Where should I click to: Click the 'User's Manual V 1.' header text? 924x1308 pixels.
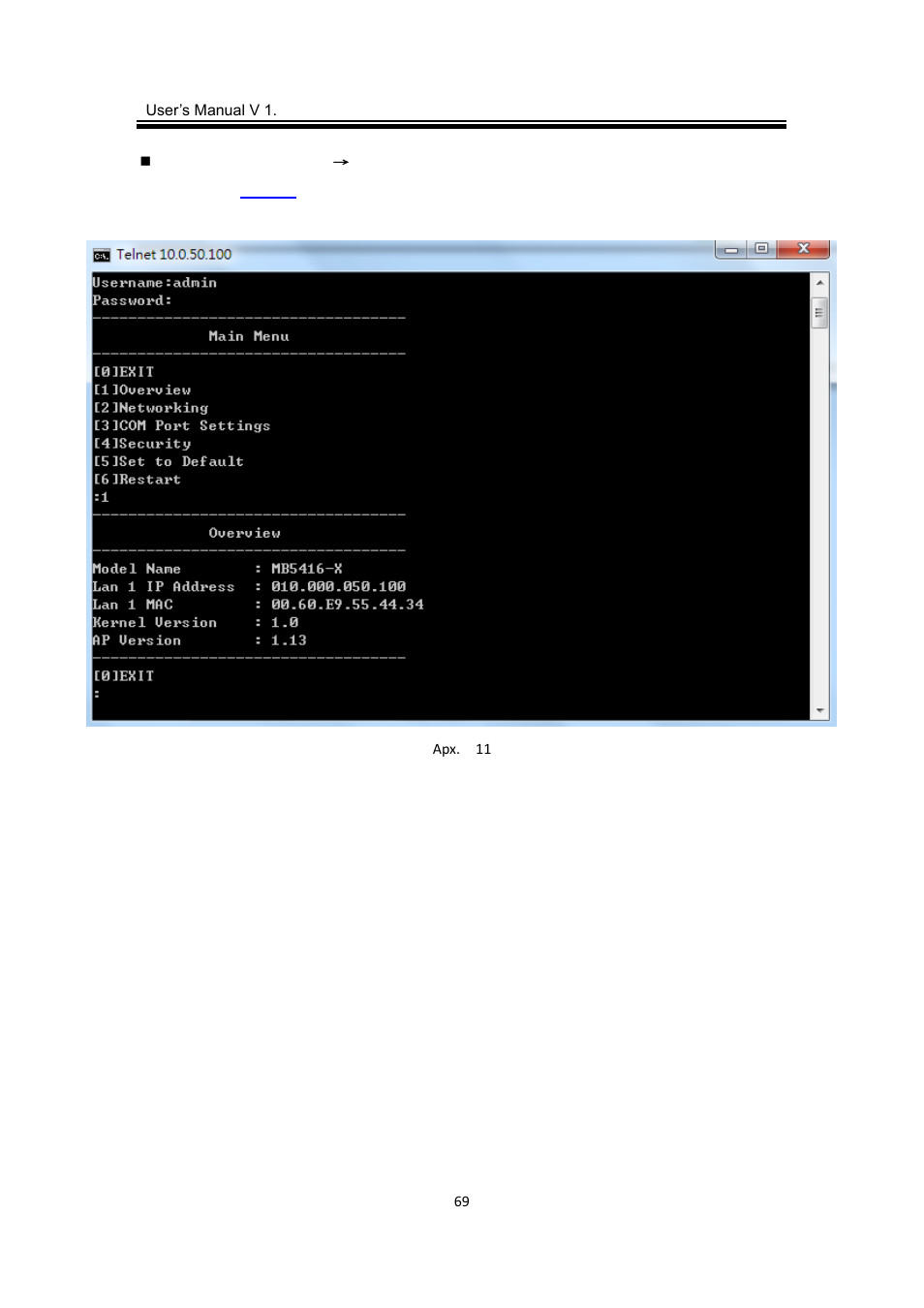click(211, 110)
